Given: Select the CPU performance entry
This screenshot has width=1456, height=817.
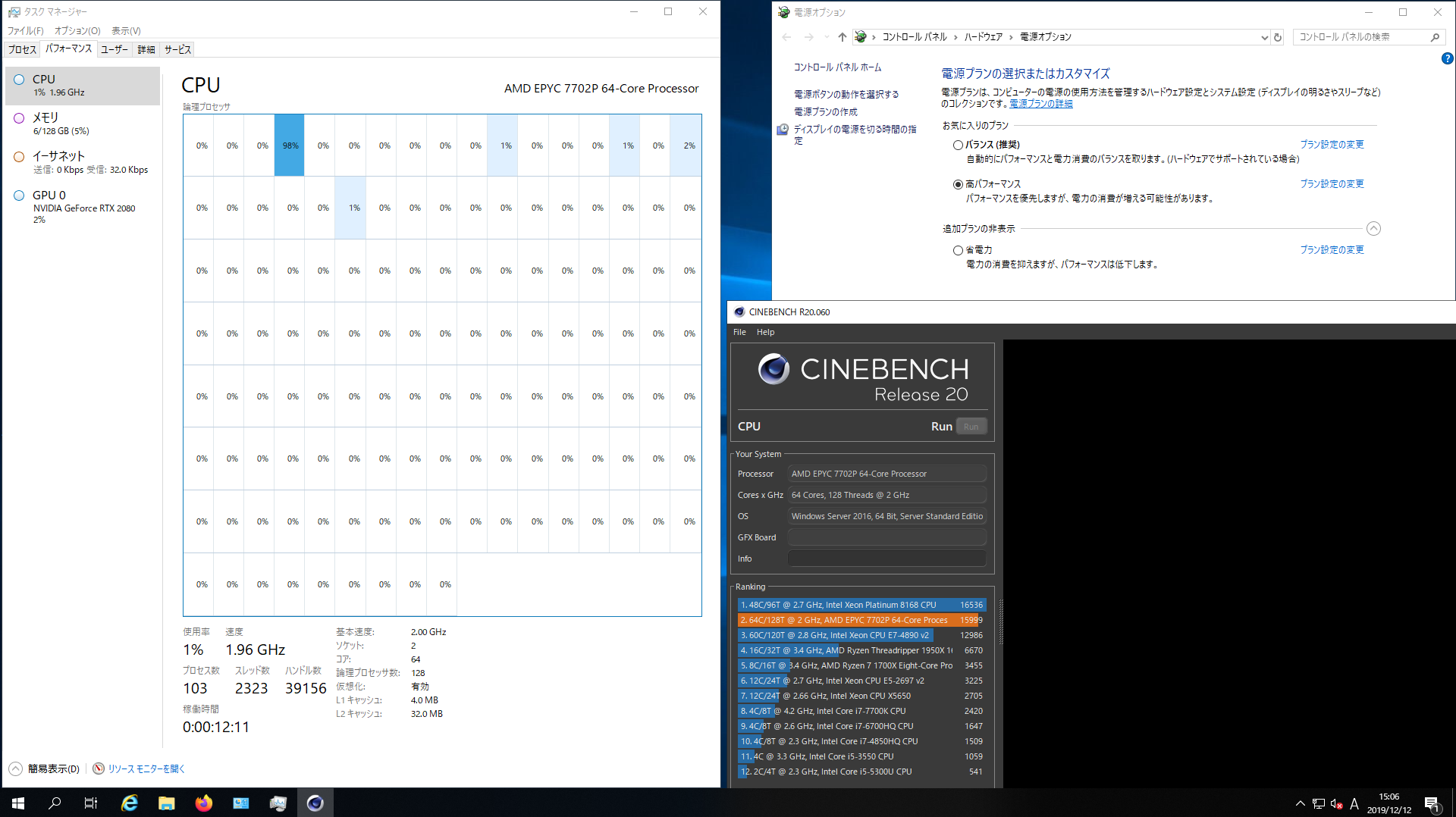Looking at the screenshot, I should pyautogui.click(x=82, y=86).
